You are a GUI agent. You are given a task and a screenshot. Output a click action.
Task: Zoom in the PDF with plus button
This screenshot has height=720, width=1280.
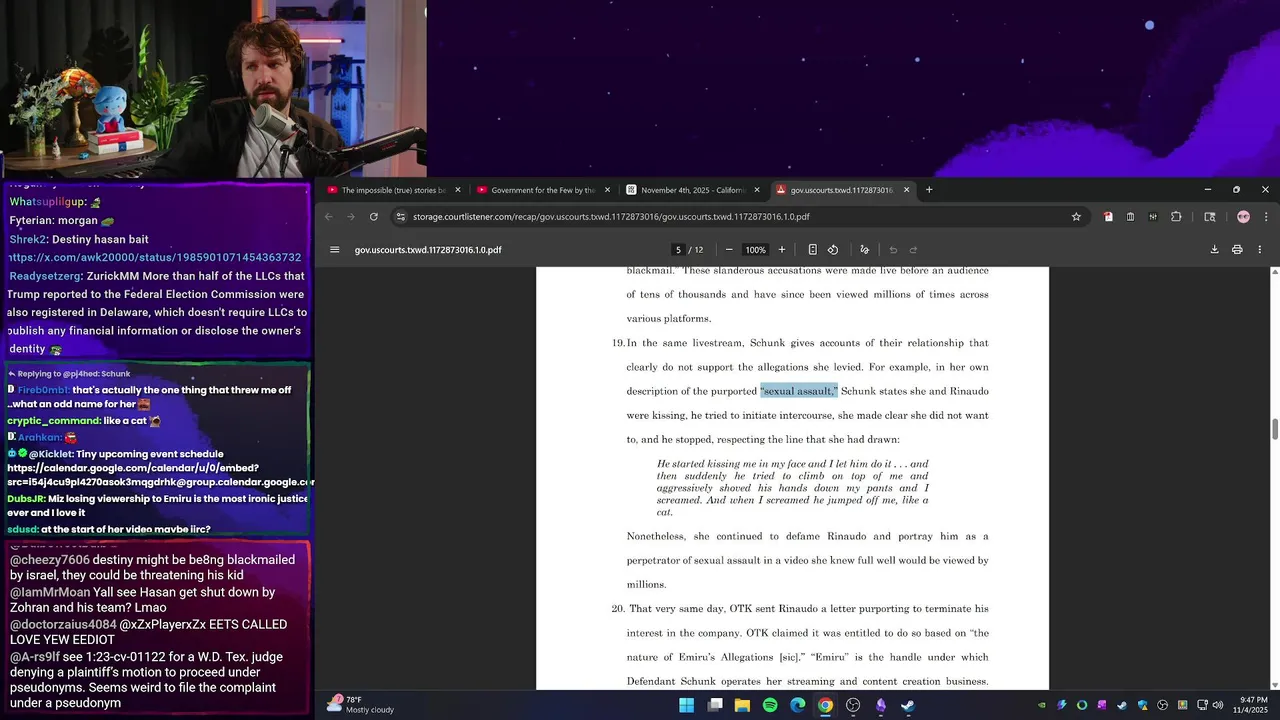pos(782,250)
